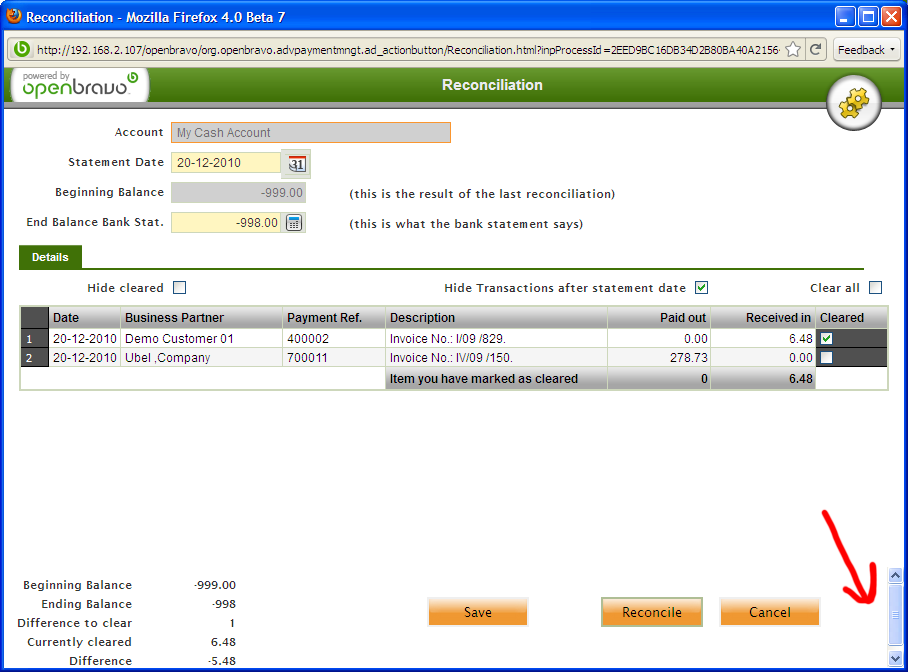Click the site identity icon in address bar
The height and width of the screenshot is (672, 908).
[22, 50]
